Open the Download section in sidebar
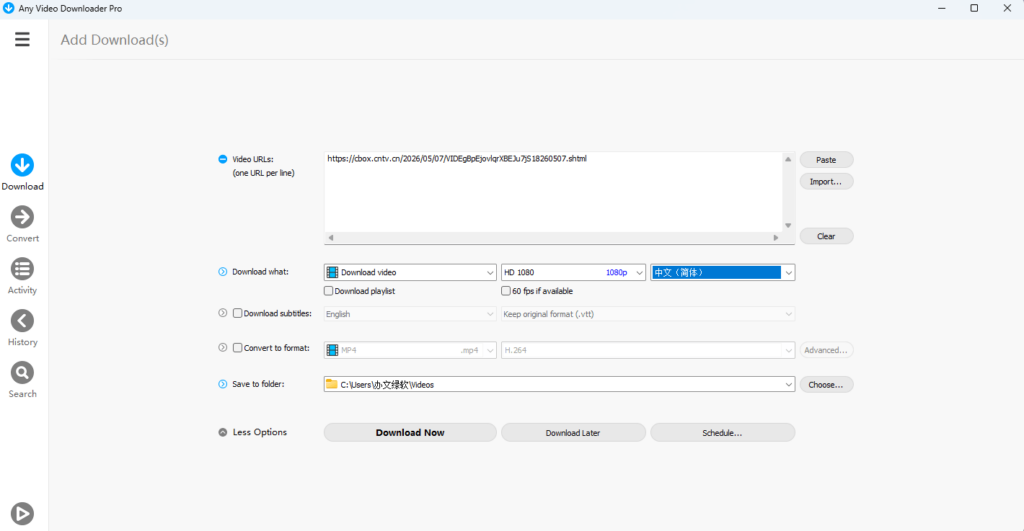 point(22,172)
